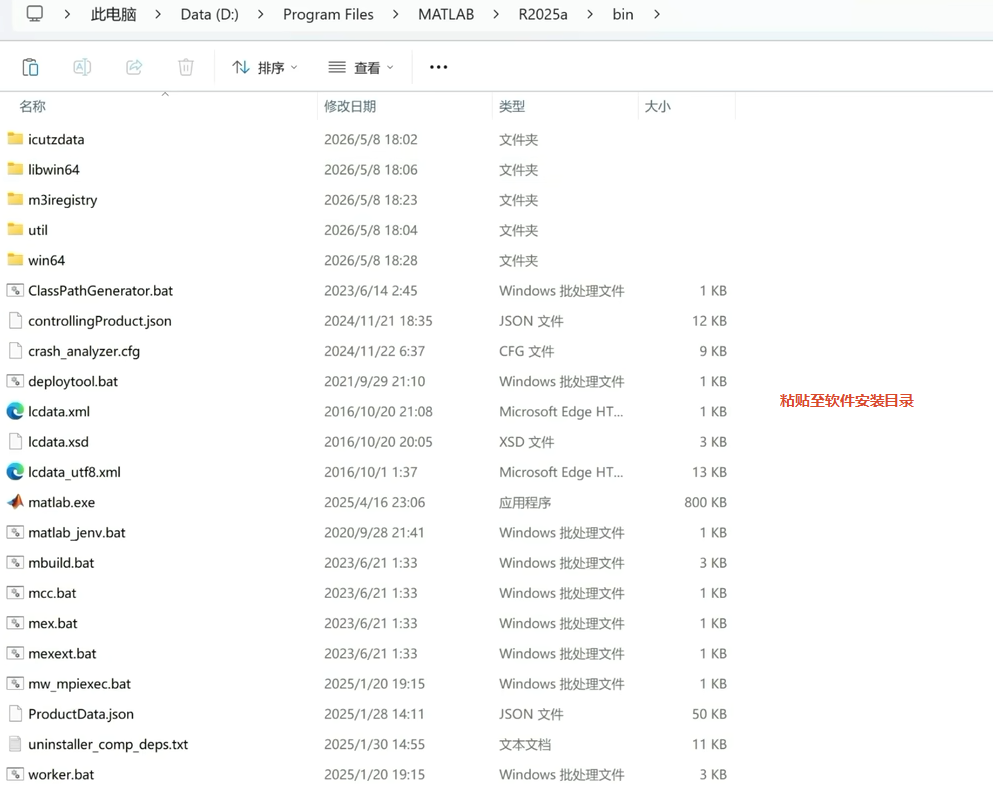This screenshot has width=993, height=808.
Task: Select the lcdata_utf8.xml file name
Action: pos(74,472)
